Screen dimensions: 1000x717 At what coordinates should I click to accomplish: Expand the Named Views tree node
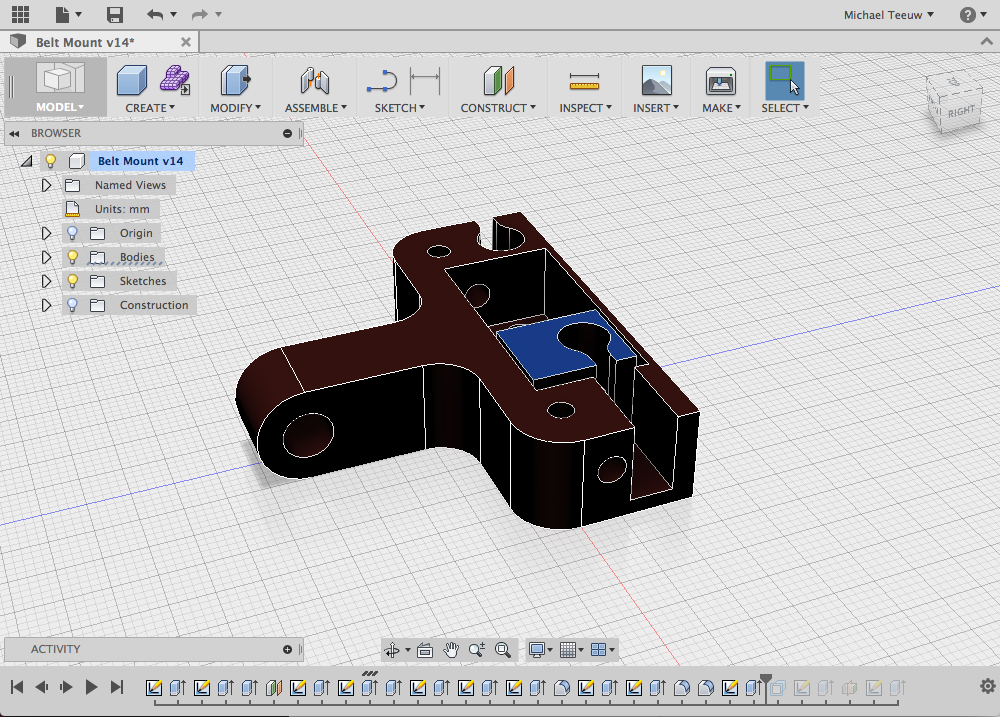46,185
